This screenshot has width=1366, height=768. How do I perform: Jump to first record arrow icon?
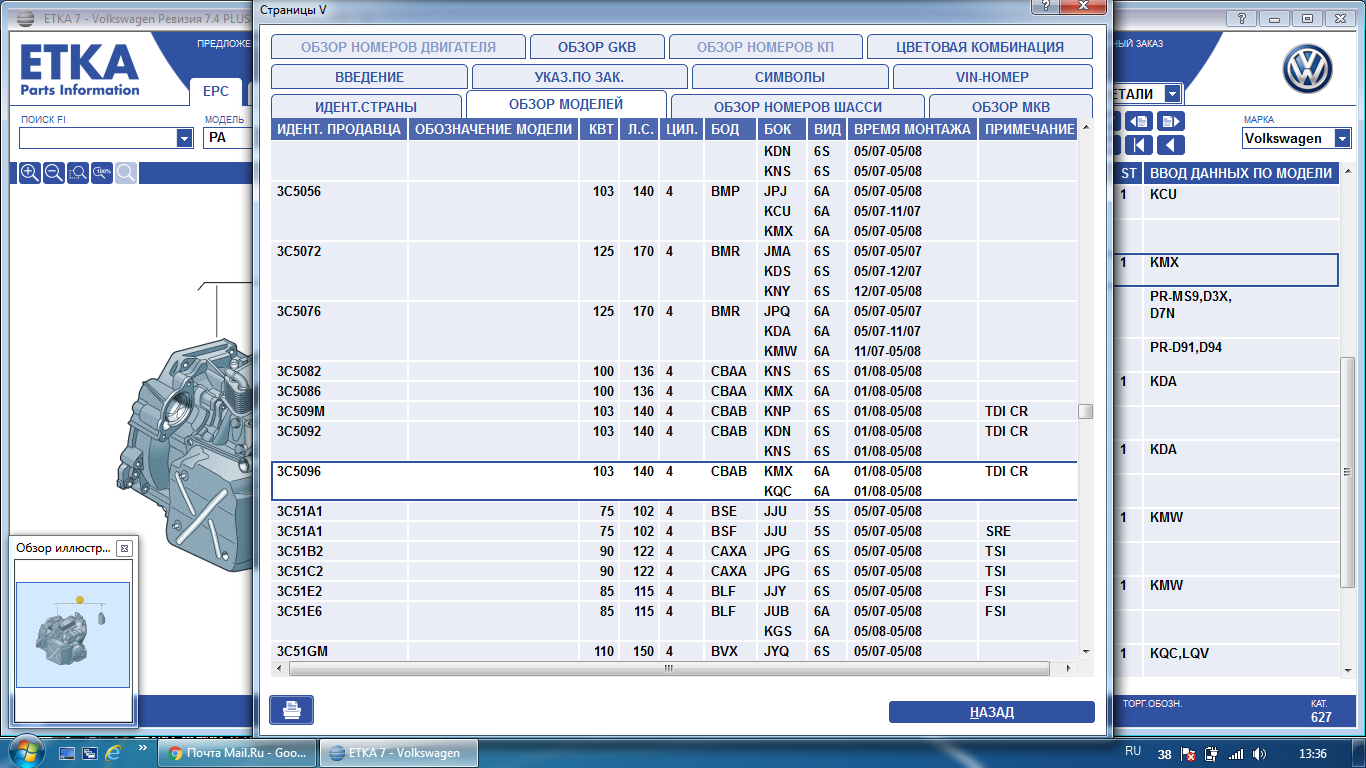pos(1138,145)
